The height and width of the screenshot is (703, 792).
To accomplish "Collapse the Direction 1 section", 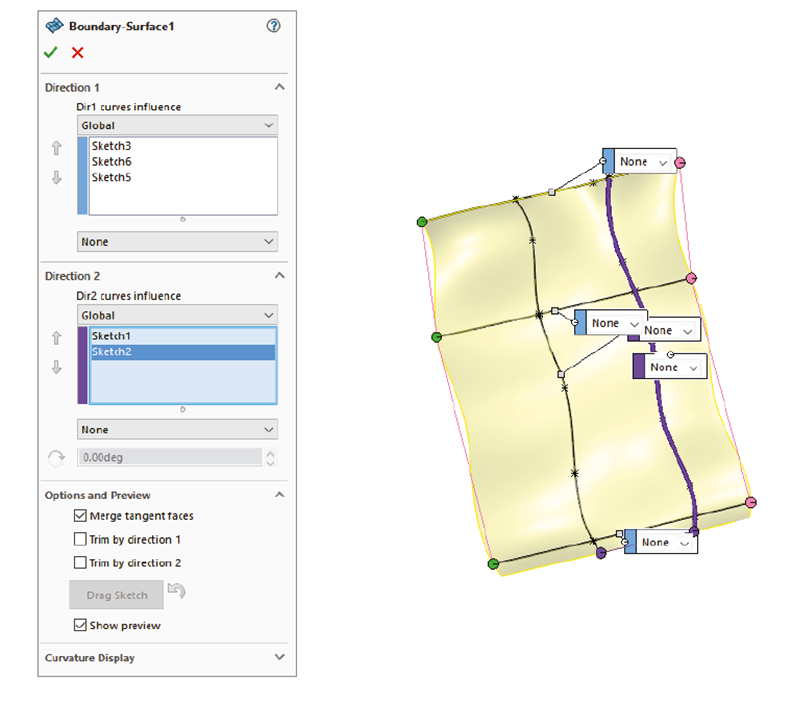I will click(279, 87).
